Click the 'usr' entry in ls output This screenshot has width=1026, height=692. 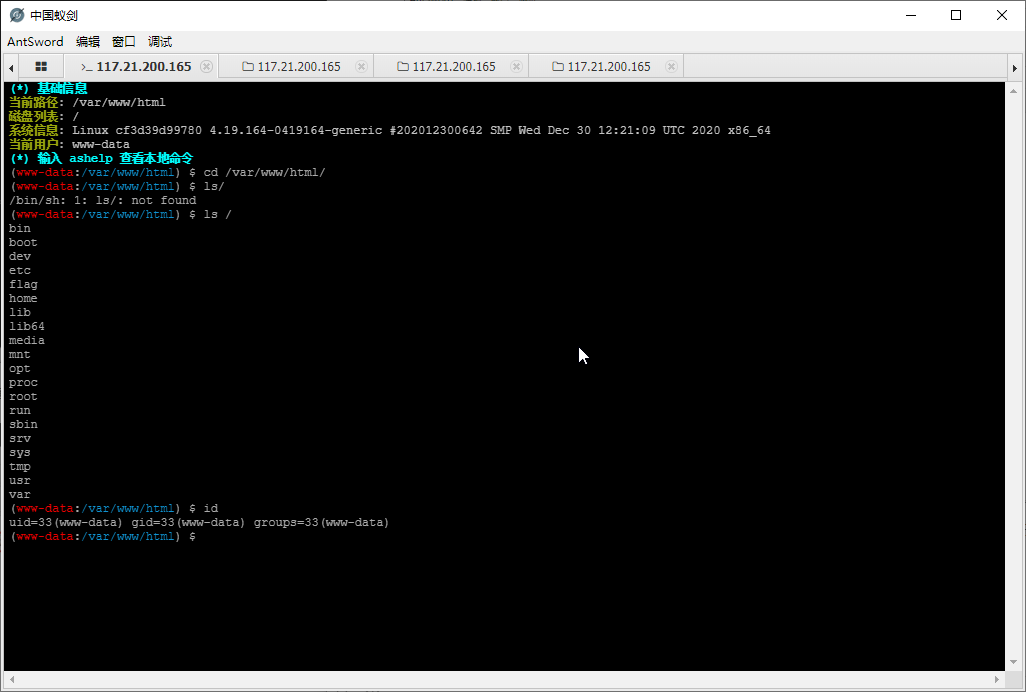[20, 481]
